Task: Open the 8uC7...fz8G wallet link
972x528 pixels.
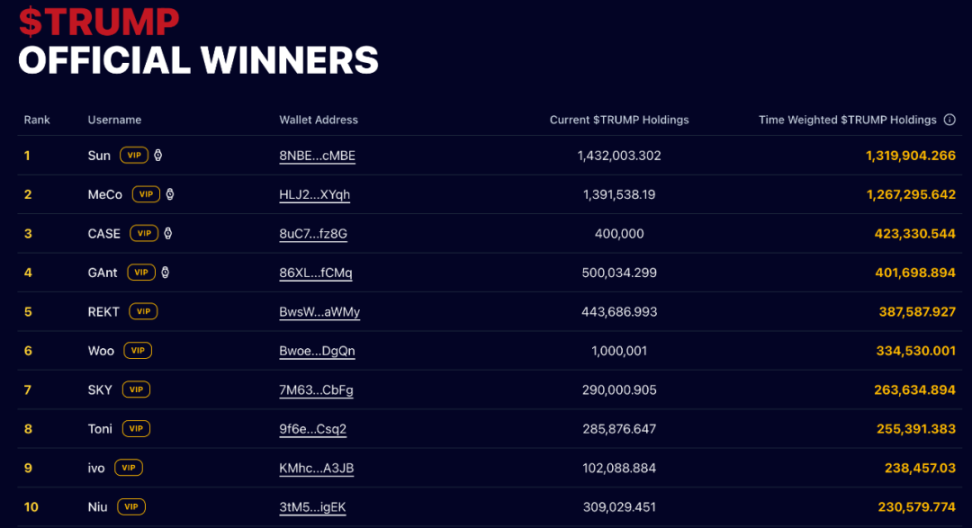Action: [x=313, y=234]
